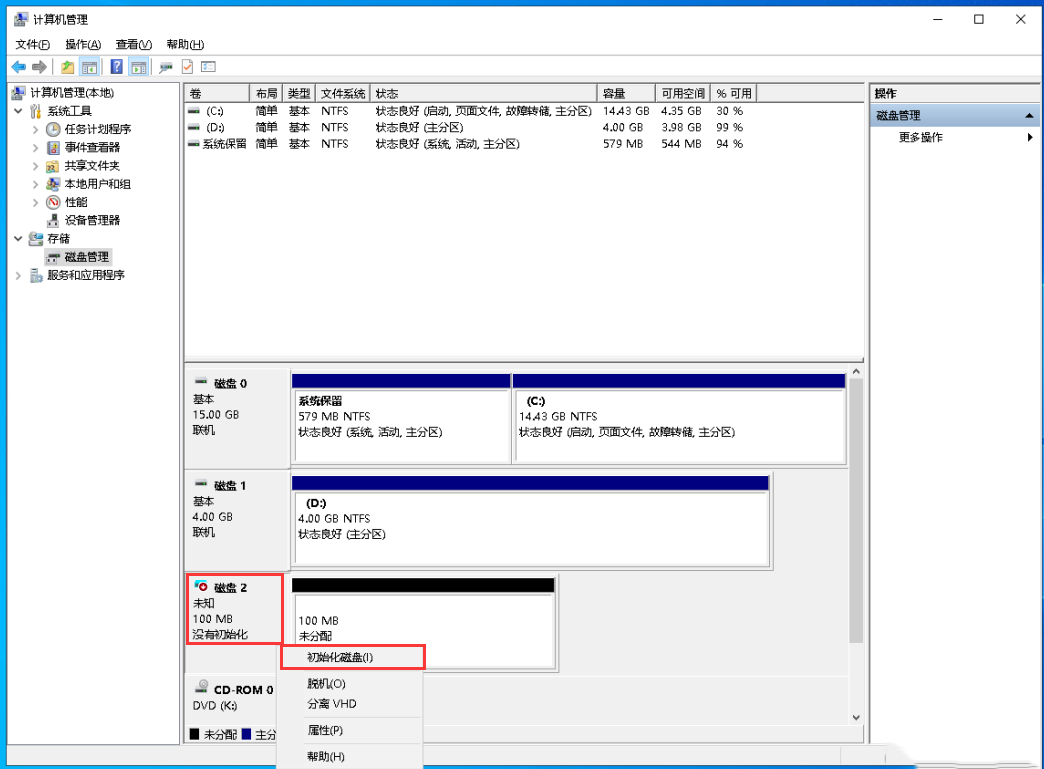
Task: Expand the 任务计划程序 node
Action: pyautogui.click(x=35, y=129)
